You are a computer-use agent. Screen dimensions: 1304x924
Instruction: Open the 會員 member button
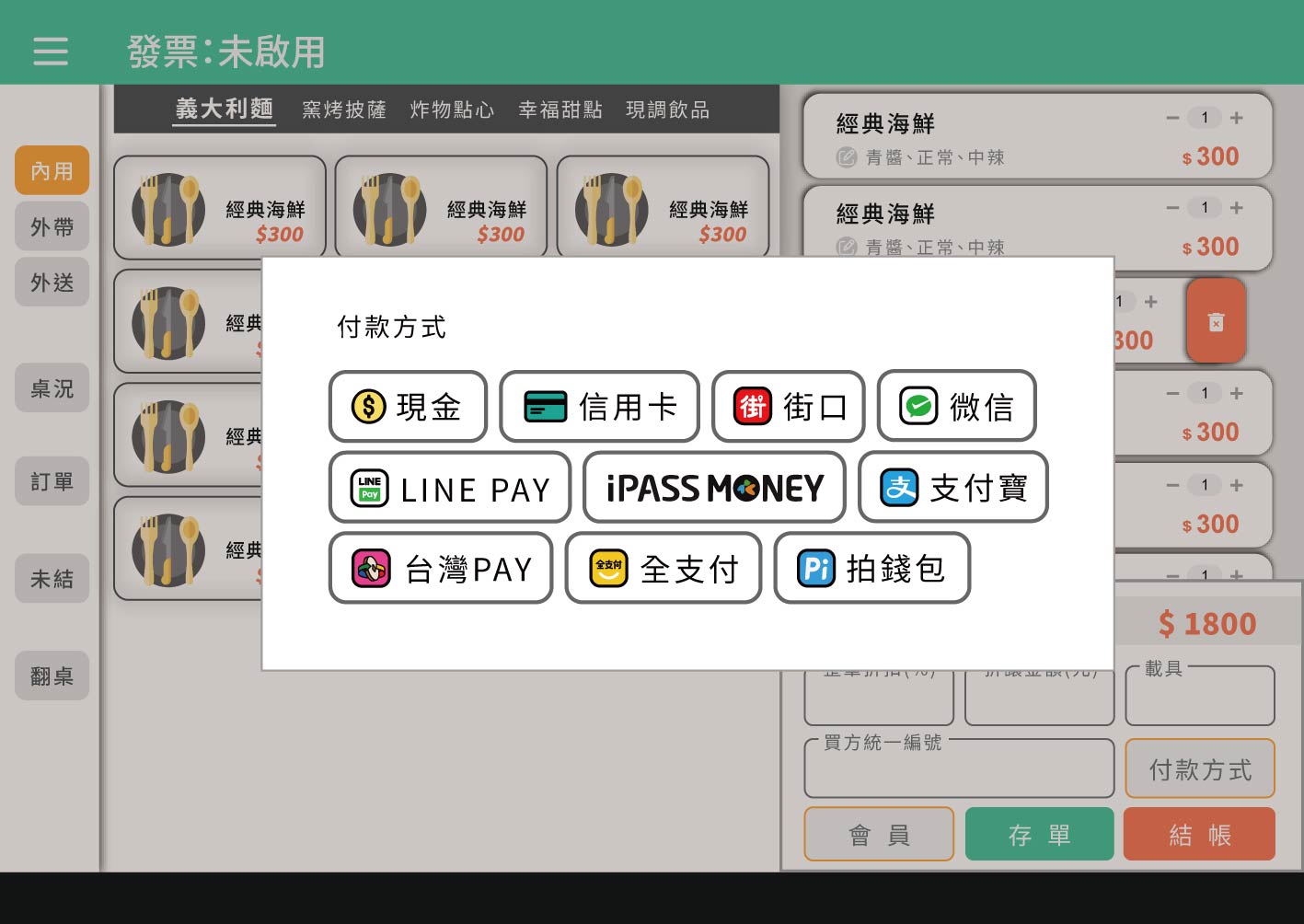pos(879,835)
